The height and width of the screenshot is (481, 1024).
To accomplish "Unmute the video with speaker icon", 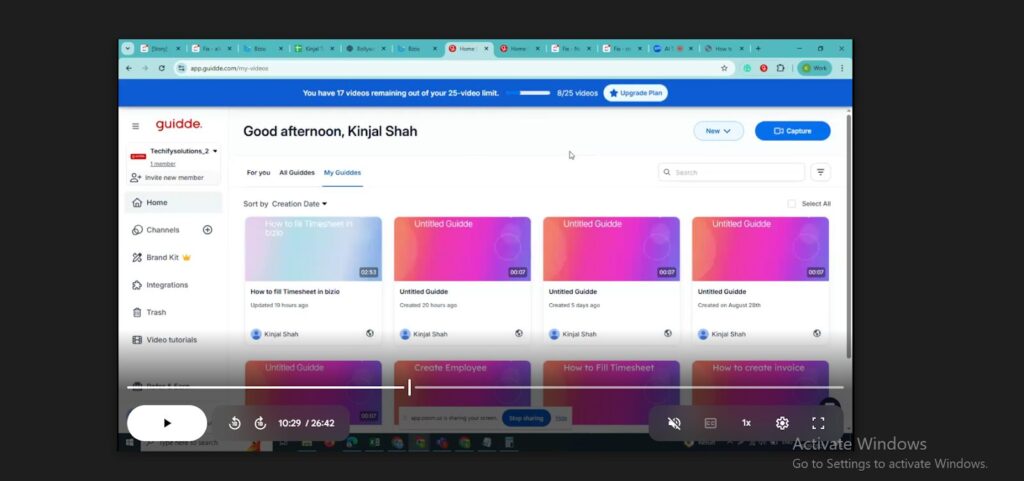I will click(674, 423).
